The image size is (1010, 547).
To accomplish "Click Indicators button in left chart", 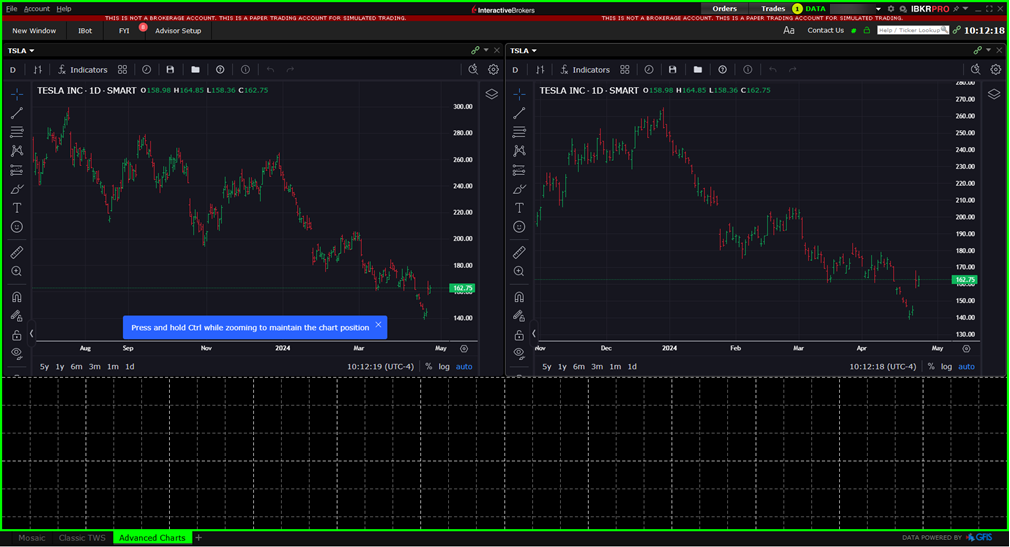I will coord(82,70).
